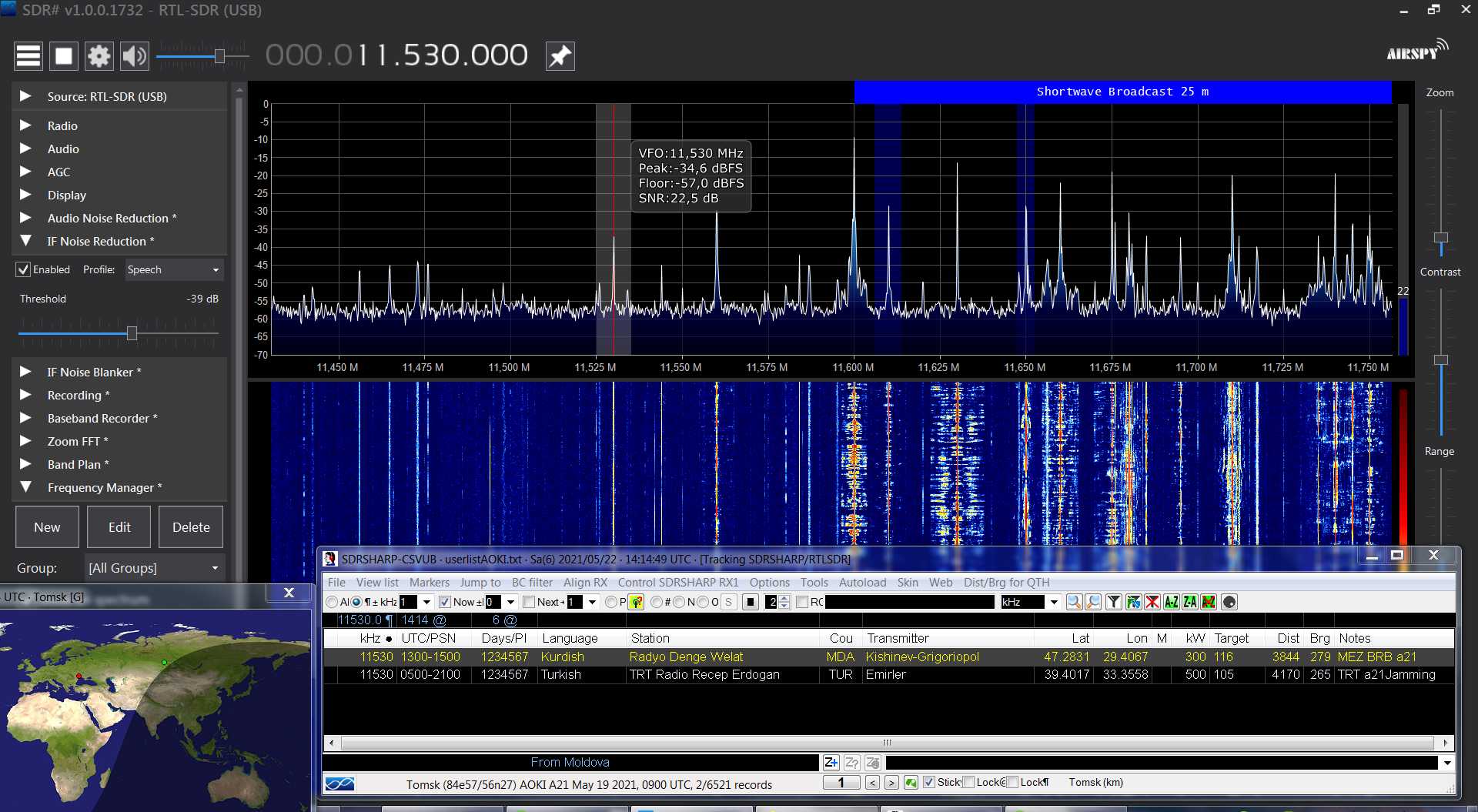
Task: Toggle the Stick checkbox
Action: [929, 782]
